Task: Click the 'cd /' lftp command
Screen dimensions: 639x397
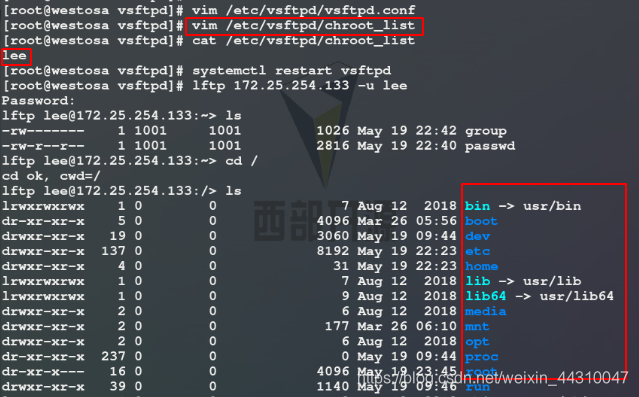Action: pyautogui.click(x=241, y=161)
